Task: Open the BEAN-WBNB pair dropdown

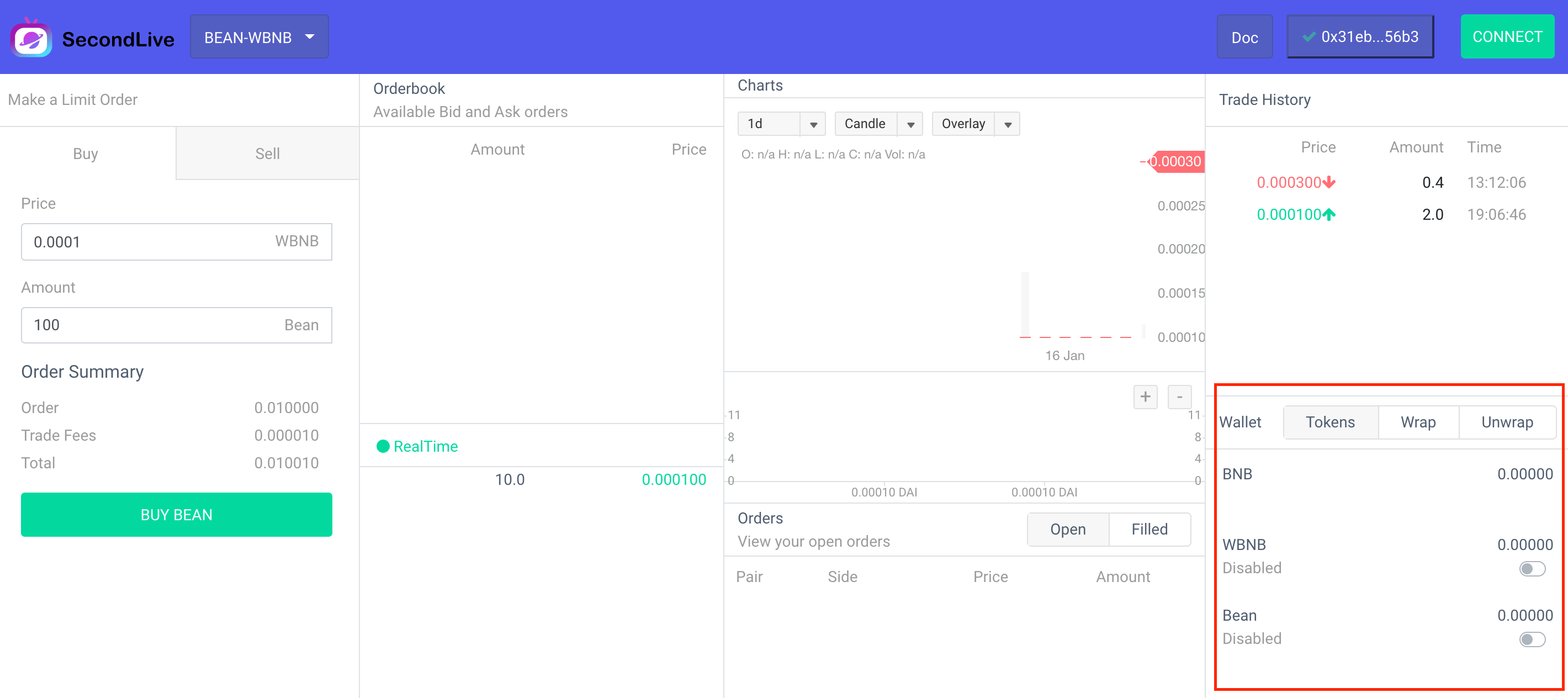Action: pyautogui.click(x=259, y=37)
